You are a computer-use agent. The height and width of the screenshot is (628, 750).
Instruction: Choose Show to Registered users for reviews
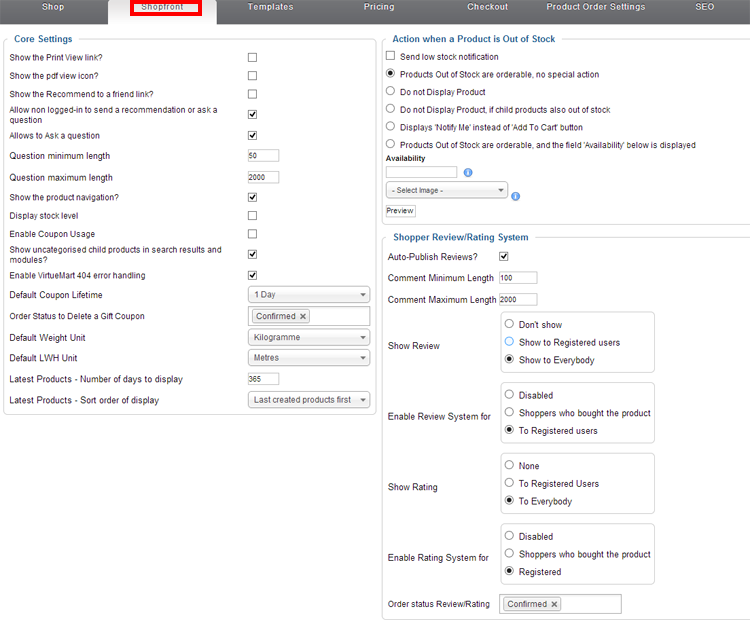point(510,342)
